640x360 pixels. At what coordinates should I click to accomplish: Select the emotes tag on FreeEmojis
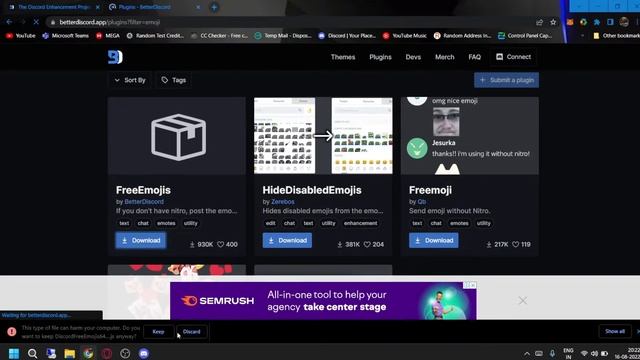point(166,223)
